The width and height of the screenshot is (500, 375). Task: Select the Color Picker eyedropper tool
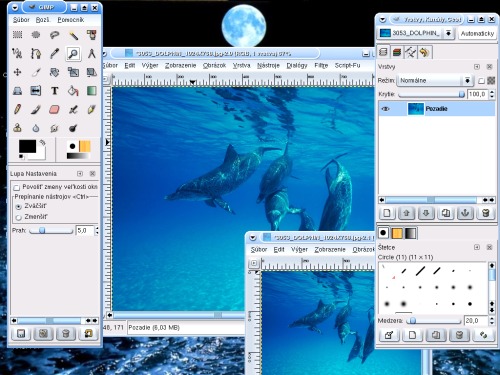click(55, 53)
